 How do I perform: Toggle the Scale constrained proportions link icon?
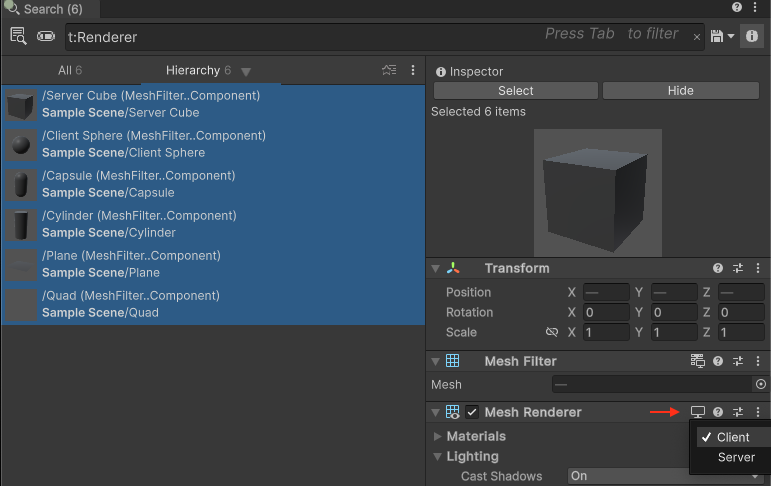click(x=551, y=332)
